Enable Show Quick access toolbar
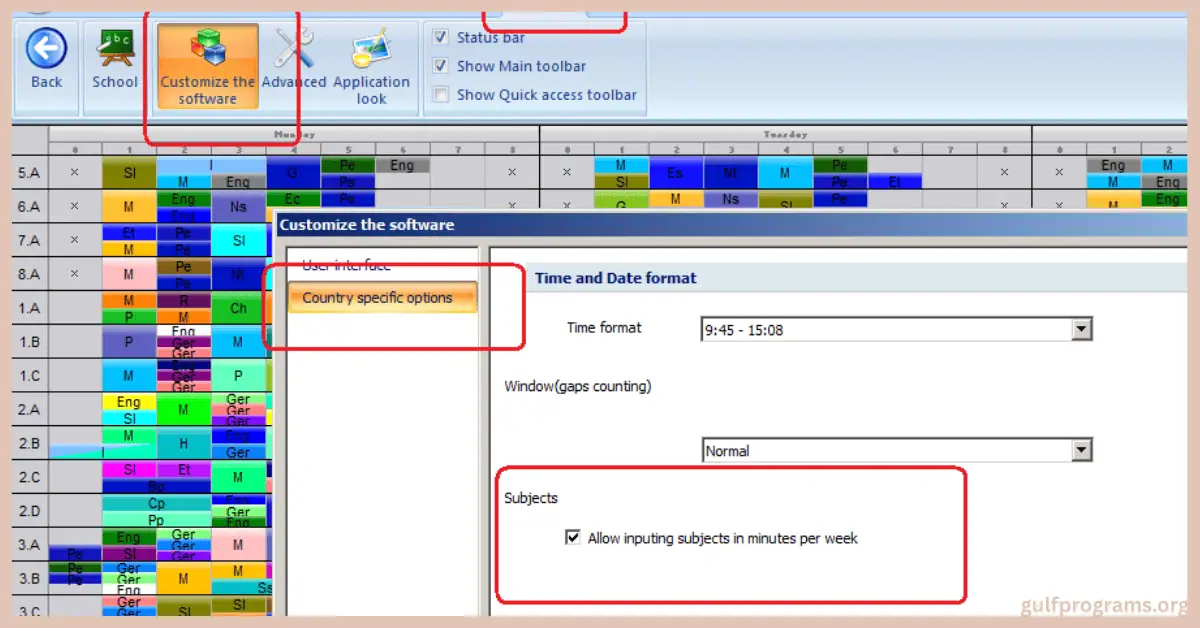The height and width of the screenshot is (628, 1200). click(x=440, y=95)
